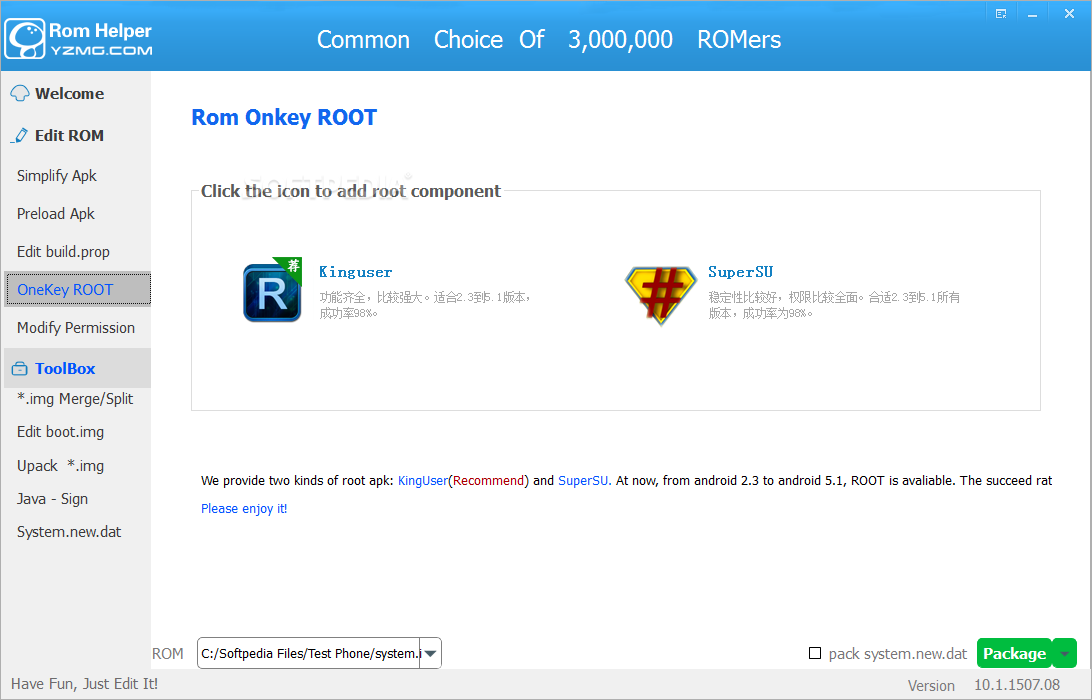
Task: Click the ROM label beside path field
Action: tap(168, 653)
